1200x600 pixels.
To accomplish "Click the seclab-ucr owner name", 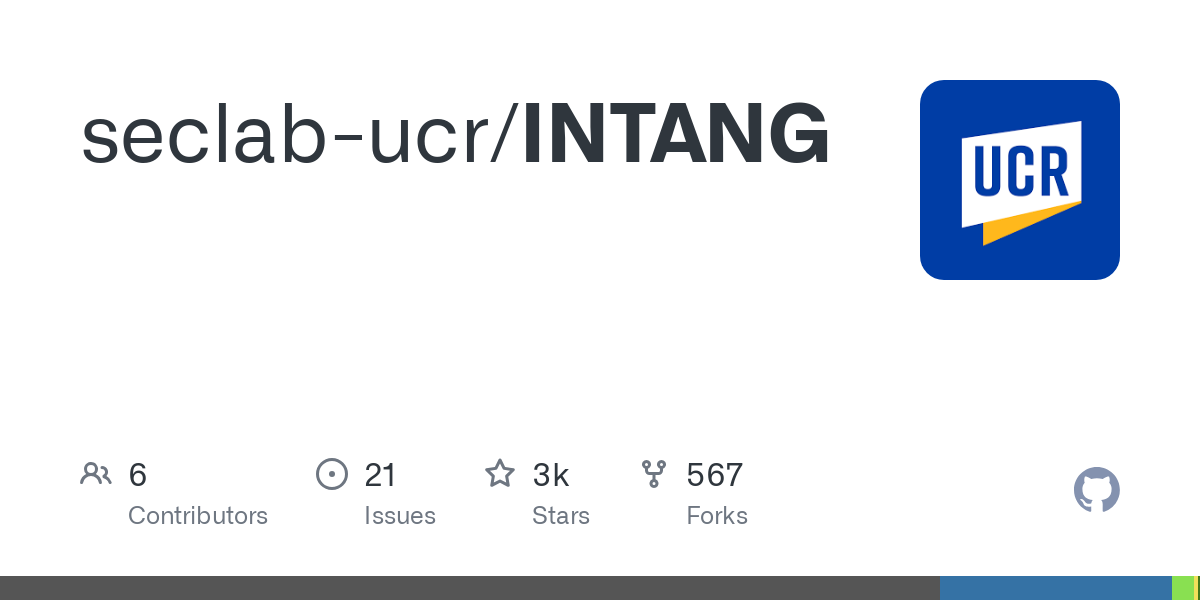I will tap(294, 135).
